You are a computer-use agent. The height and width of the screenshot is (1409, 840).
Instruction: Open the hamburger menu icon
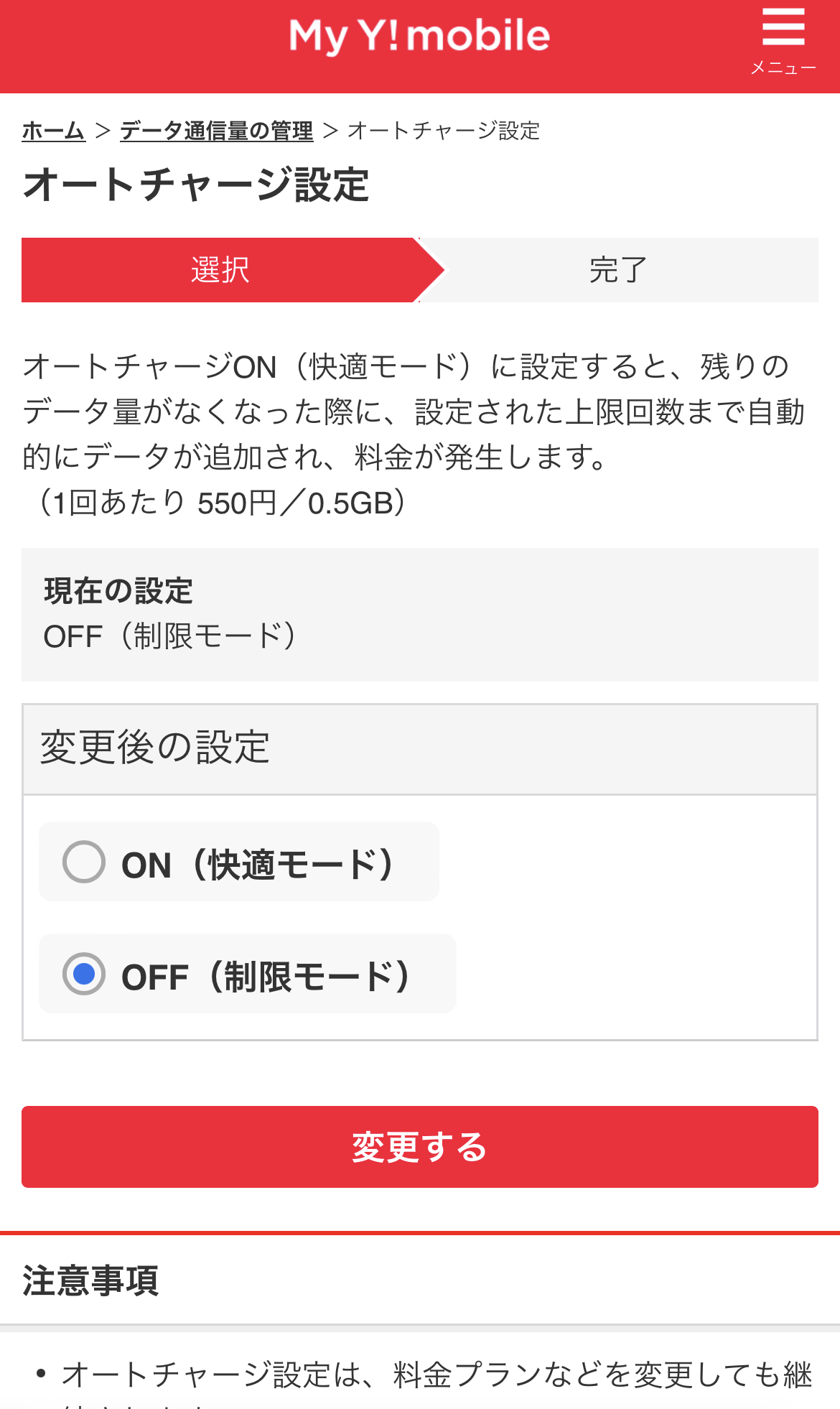(783, 29)
